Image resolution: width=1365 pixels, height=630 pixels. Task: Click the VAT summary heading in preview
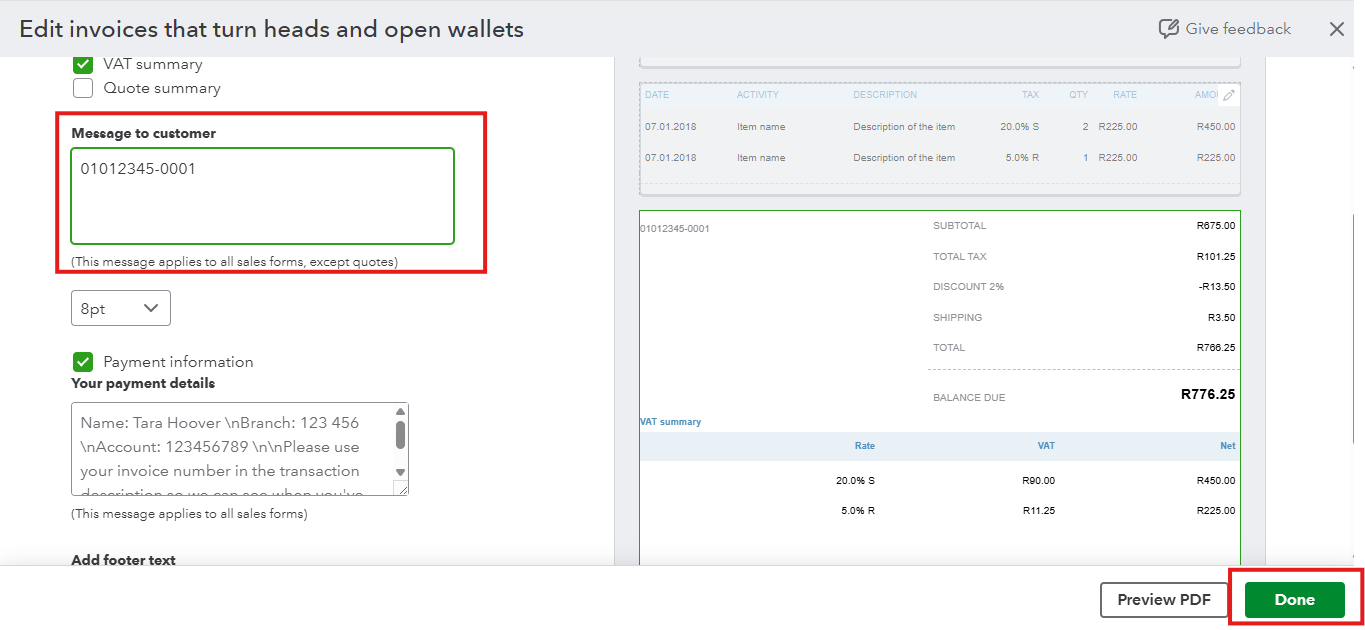coord(670,422)
